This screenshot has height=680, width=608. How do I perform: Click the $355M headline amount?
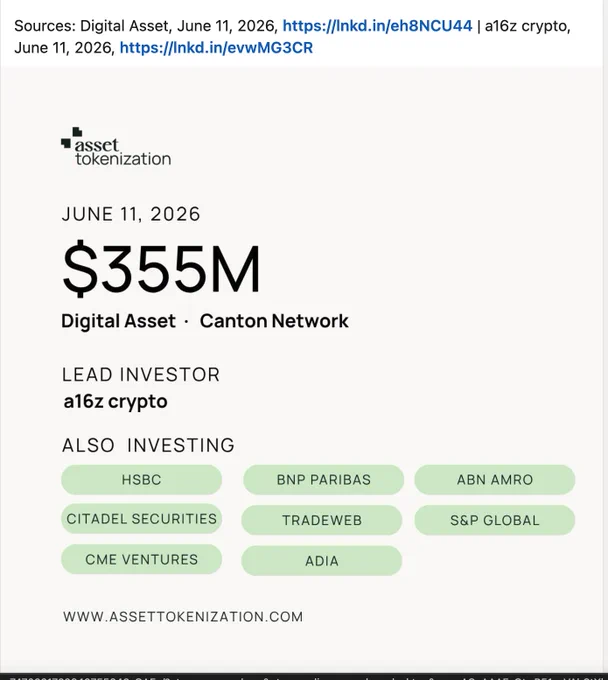tap(161, 269)
